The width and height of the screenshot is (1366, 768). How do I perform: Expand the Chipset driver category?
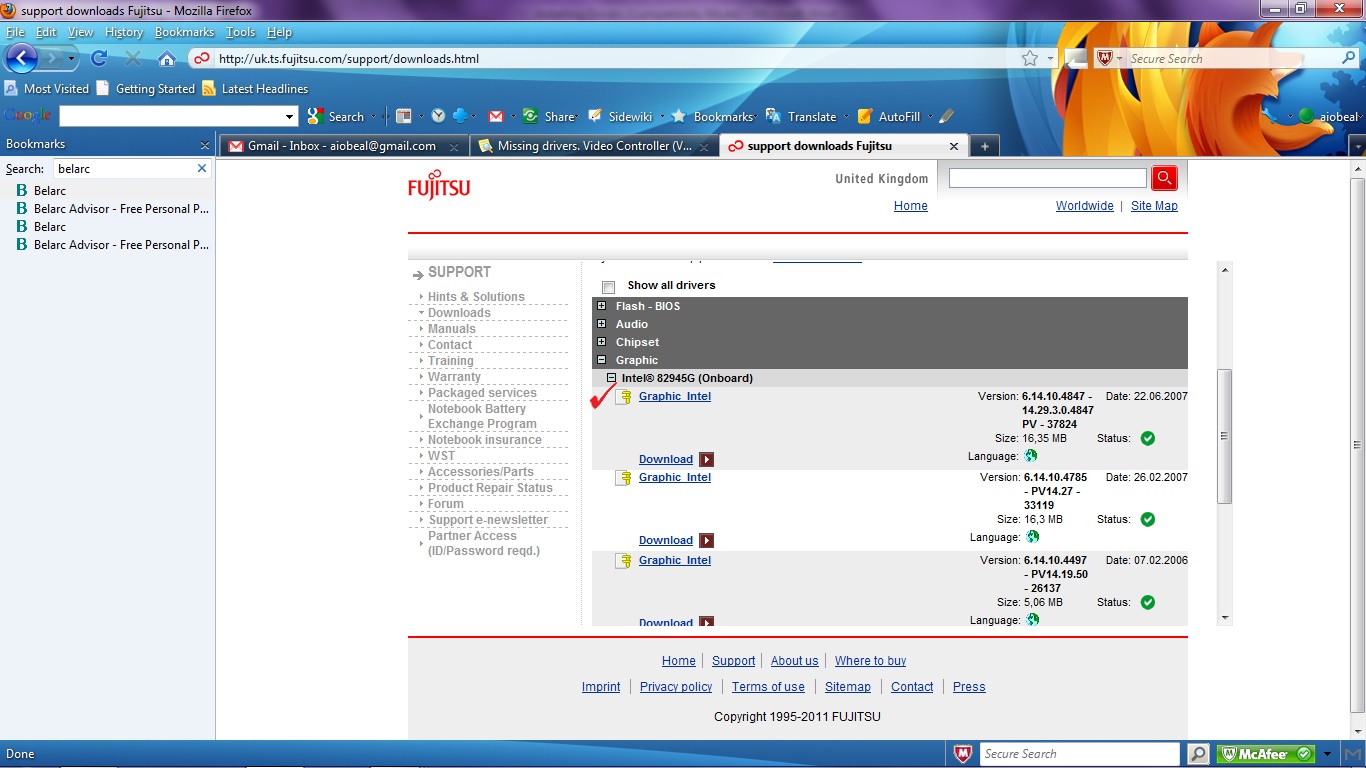(x=601, y=342)
